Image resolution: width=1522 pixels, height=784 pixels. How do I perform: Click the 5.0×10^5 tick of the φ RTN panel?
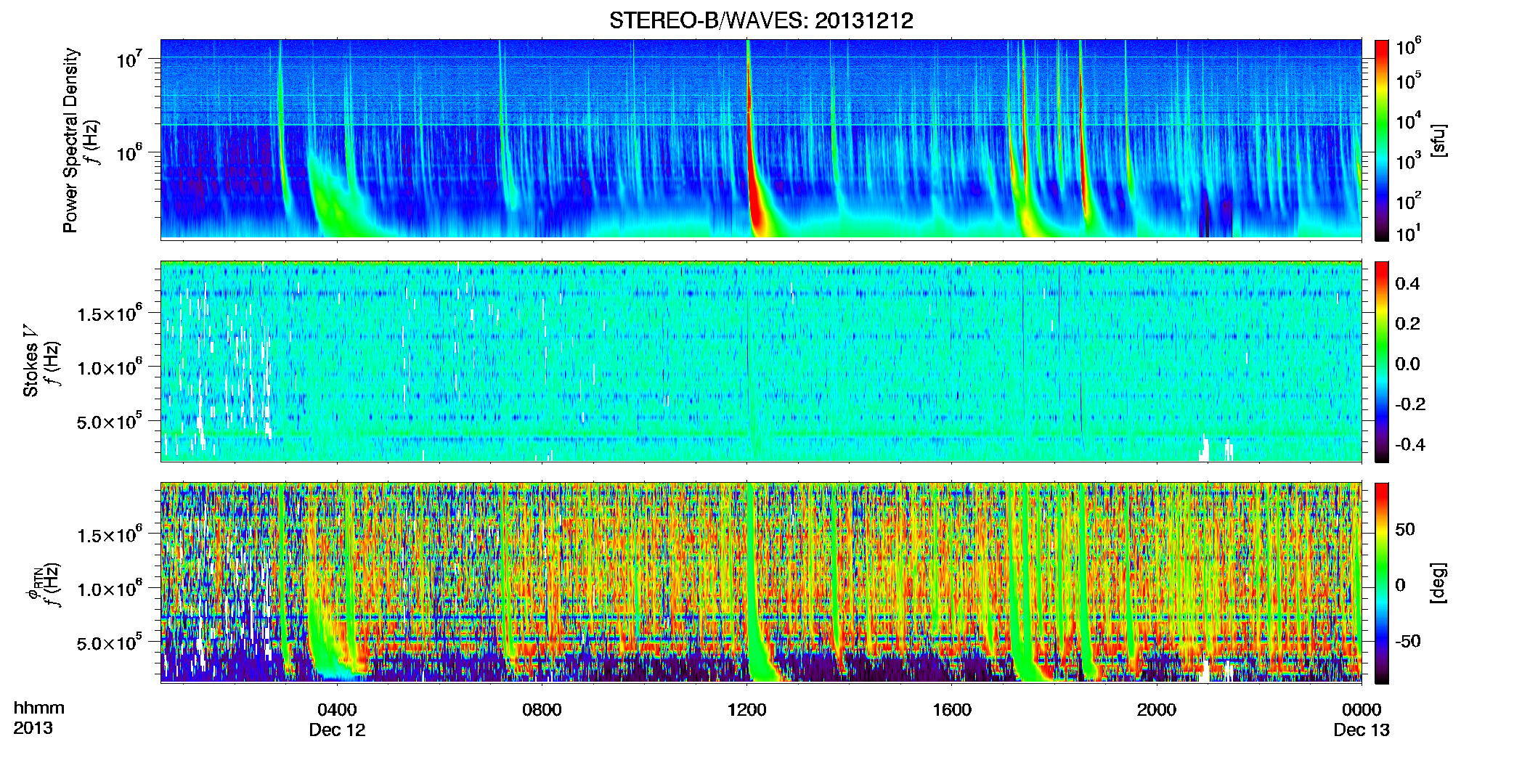(109, 643)
